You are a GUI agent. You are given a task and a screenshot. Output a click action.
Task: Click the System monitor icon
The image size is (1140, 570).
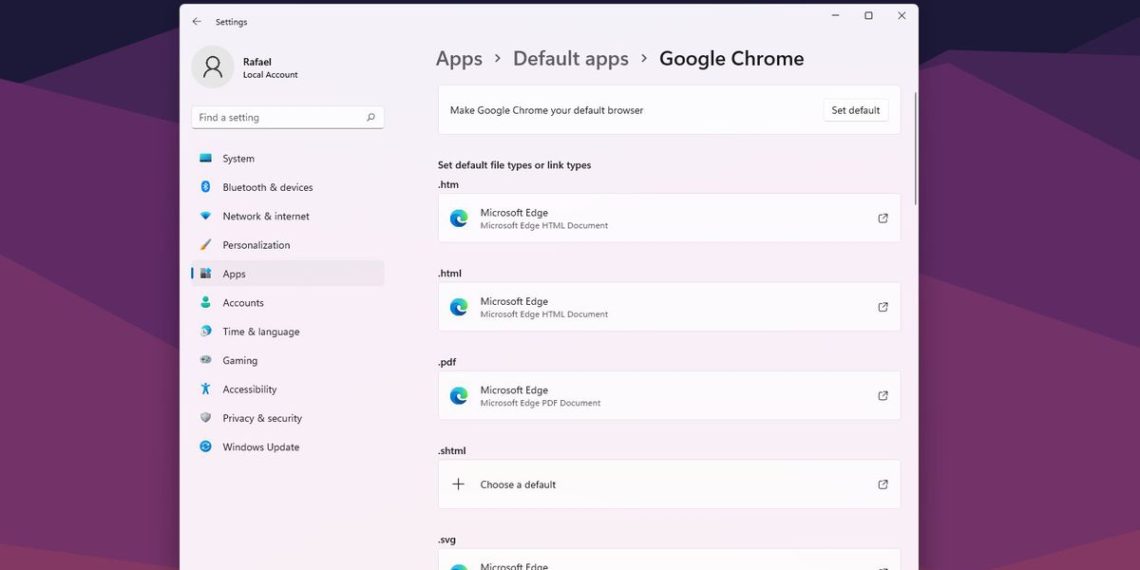coord(206,158)
